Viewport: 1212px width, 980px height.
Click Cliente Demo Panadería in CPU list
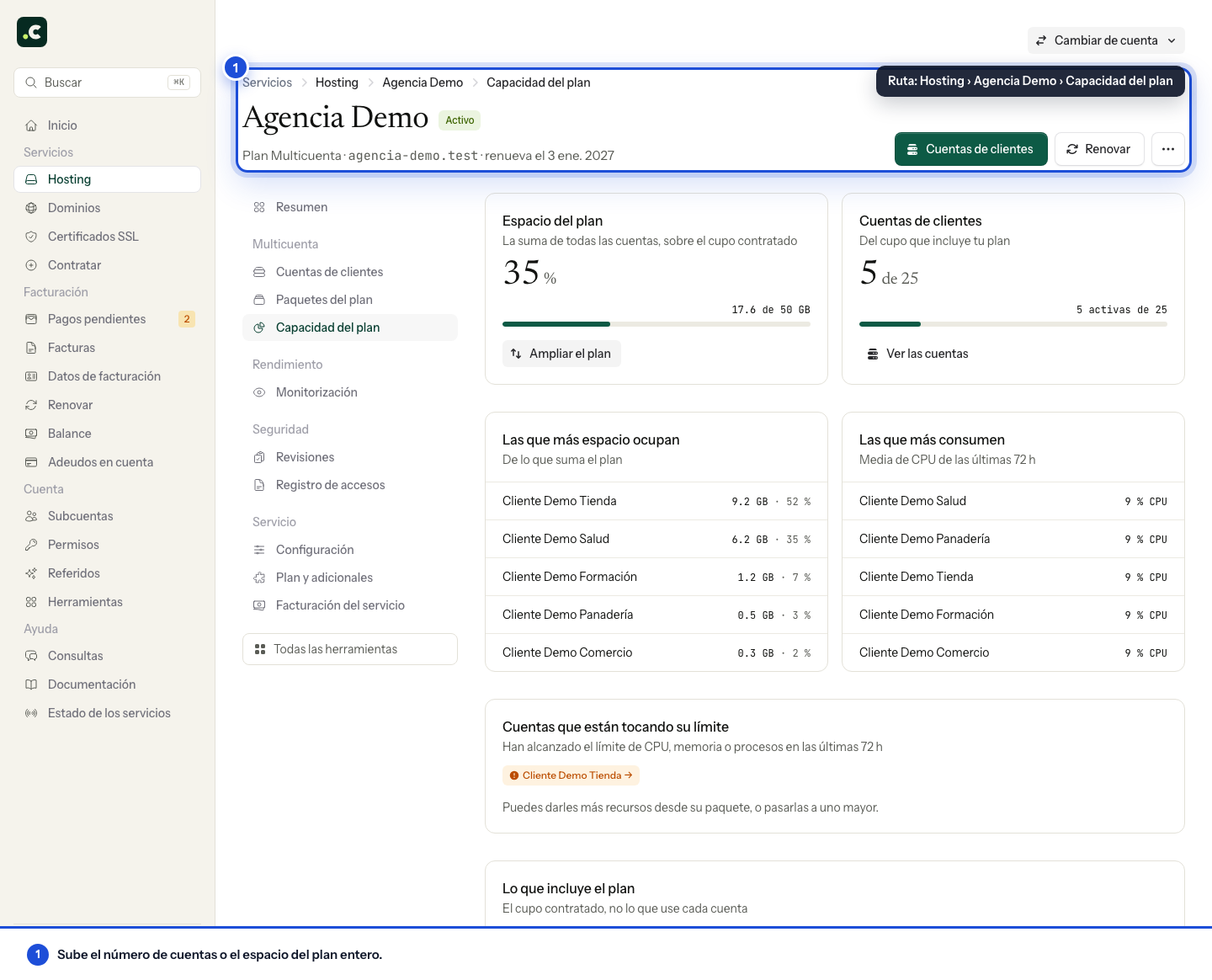coord(1013,539)
